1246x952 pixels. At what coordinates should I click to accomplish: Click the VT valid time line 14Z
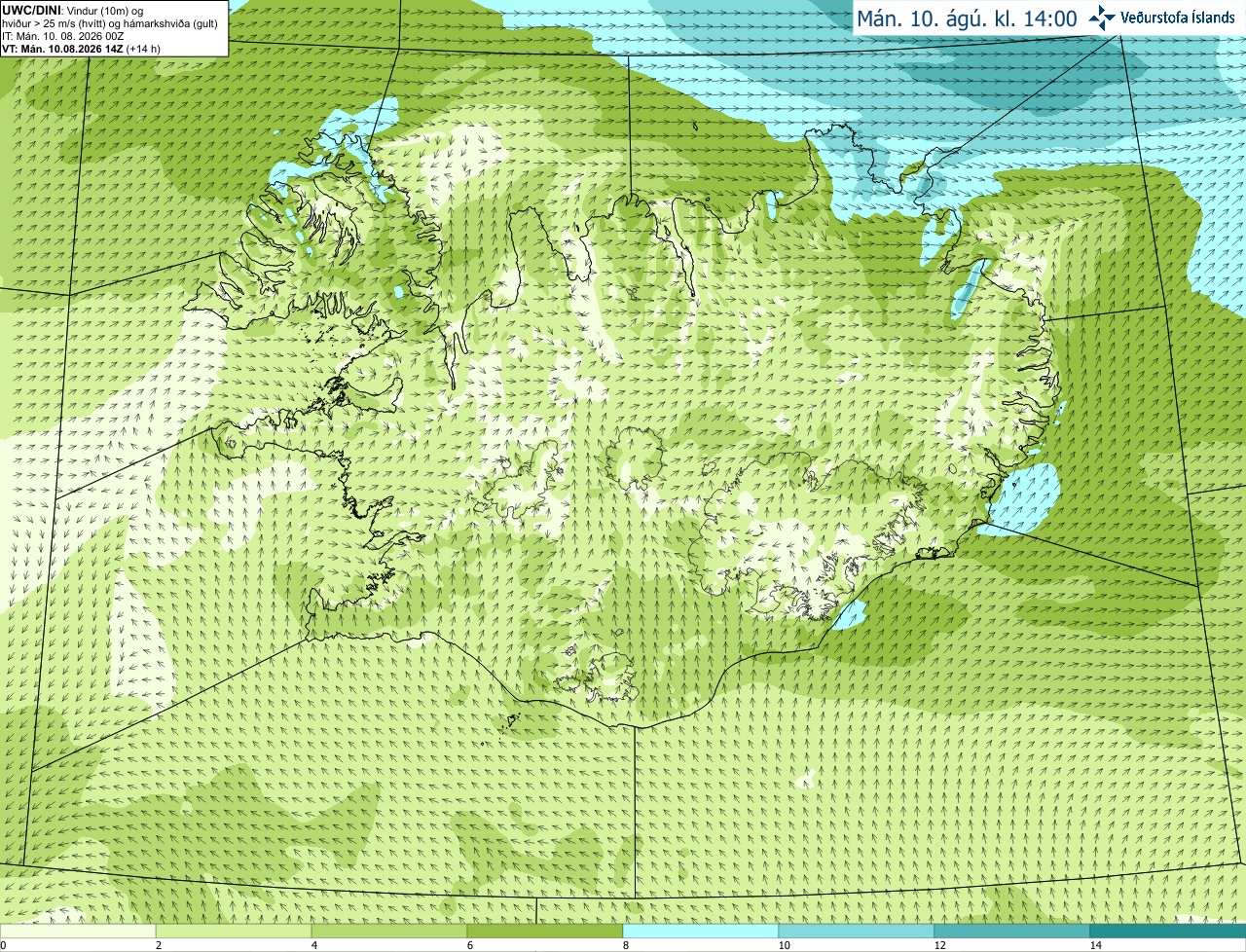coord(81,49)
